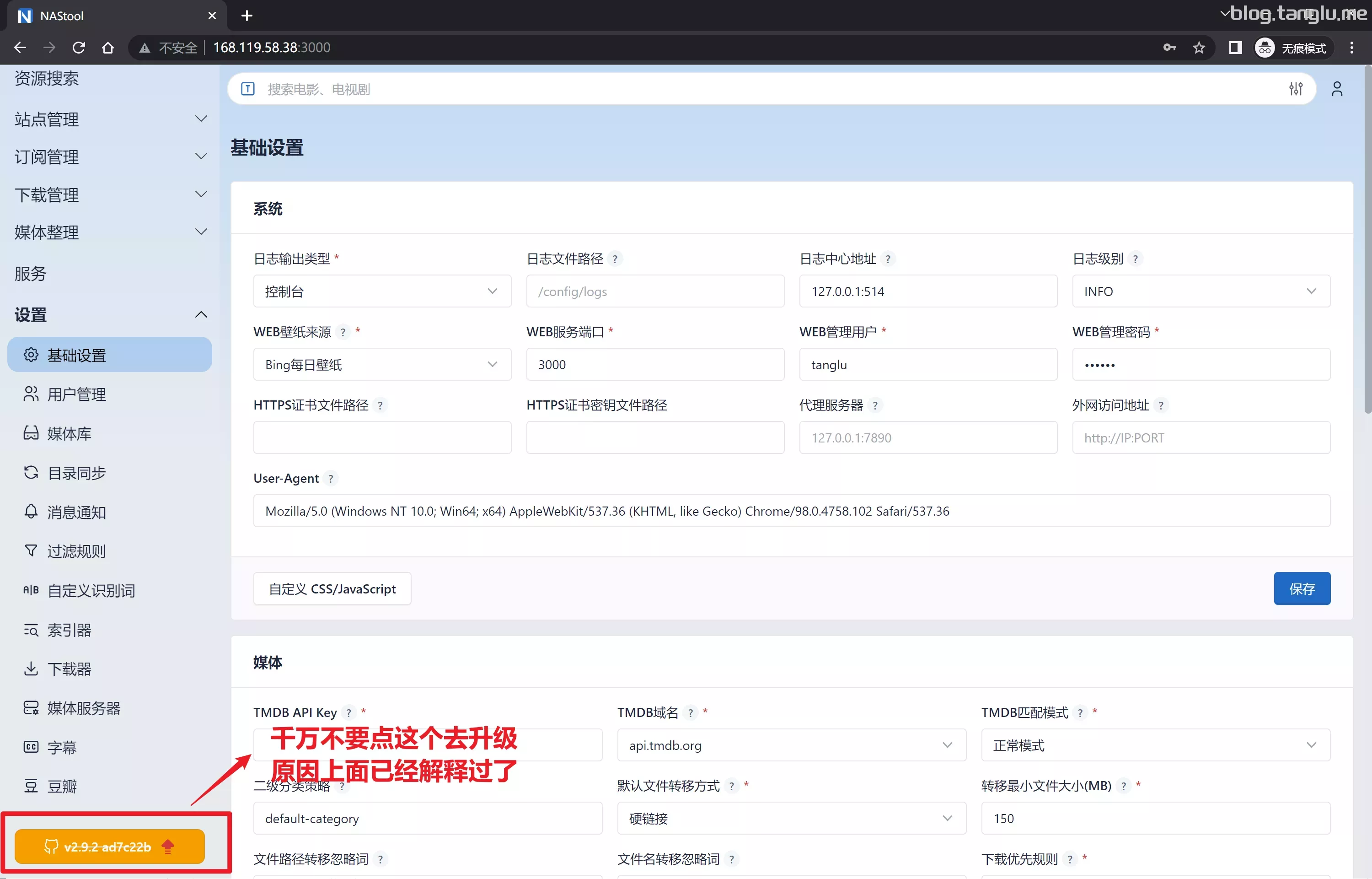Open 媒体服务器 settings
The height and width of the screenshot is (879, 1372).
click(x=84, y=708)
